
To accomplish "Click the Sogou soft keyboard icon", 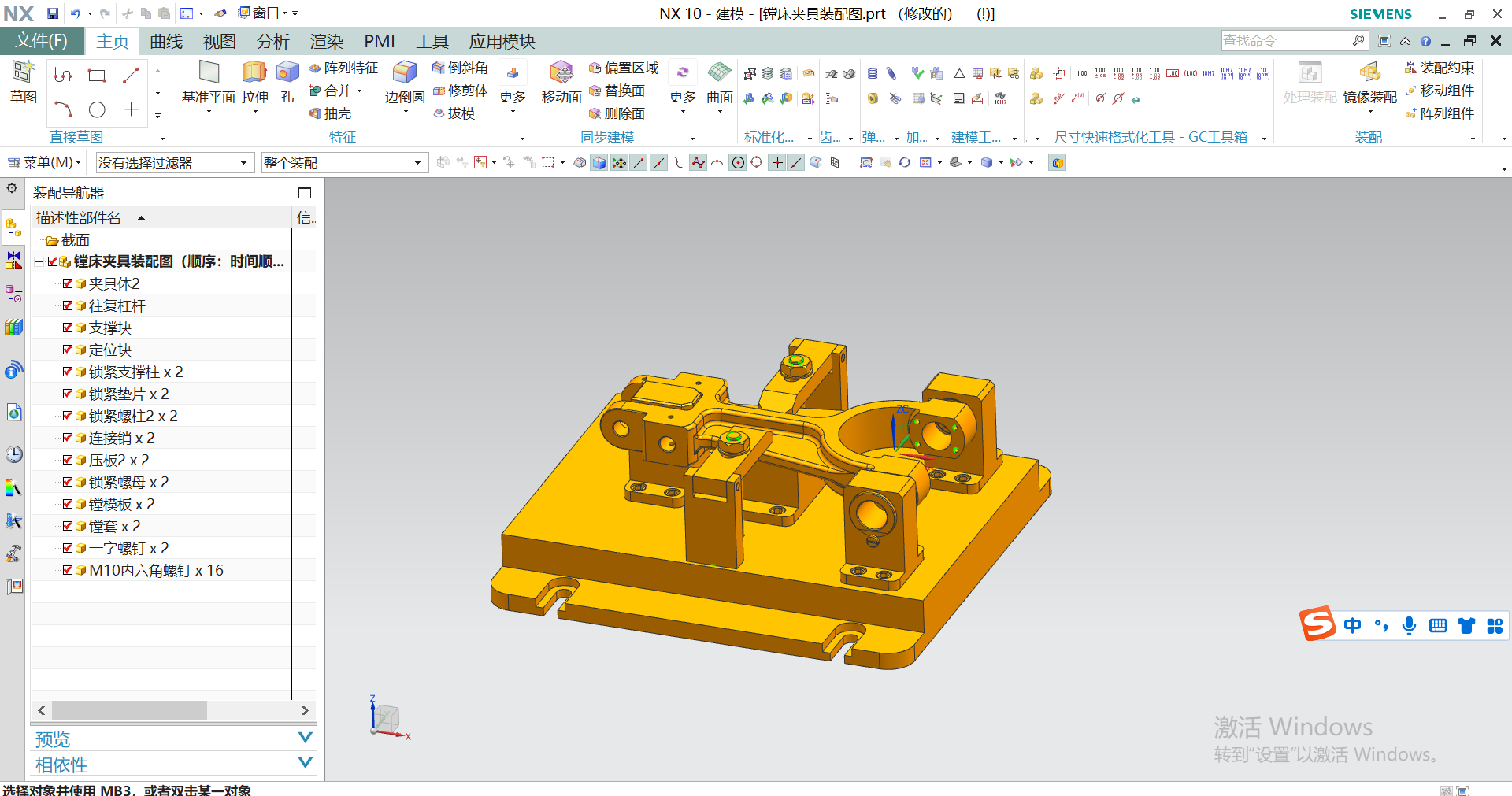I will click(1438, 625).
